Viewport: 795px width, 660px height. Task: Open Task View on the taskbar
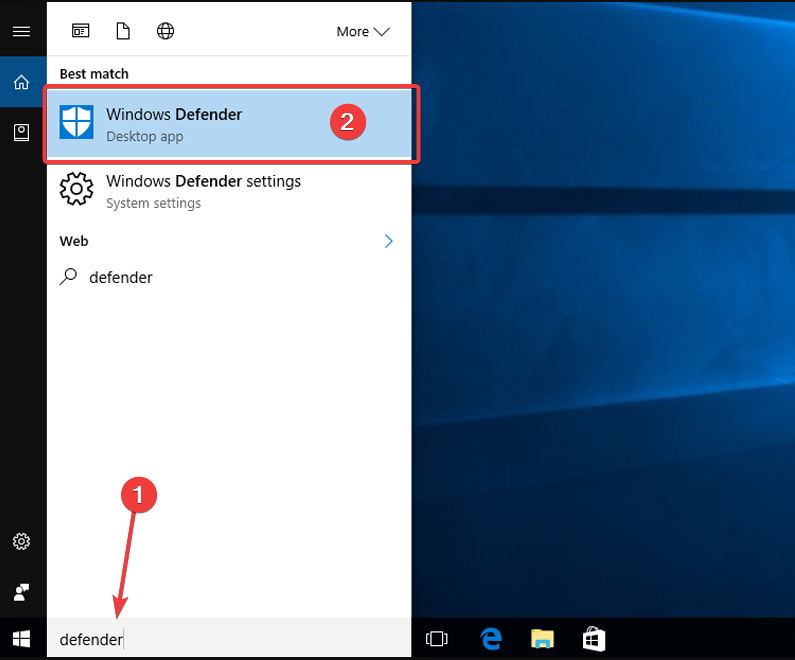pyautogui.click(x=437, y=639)
